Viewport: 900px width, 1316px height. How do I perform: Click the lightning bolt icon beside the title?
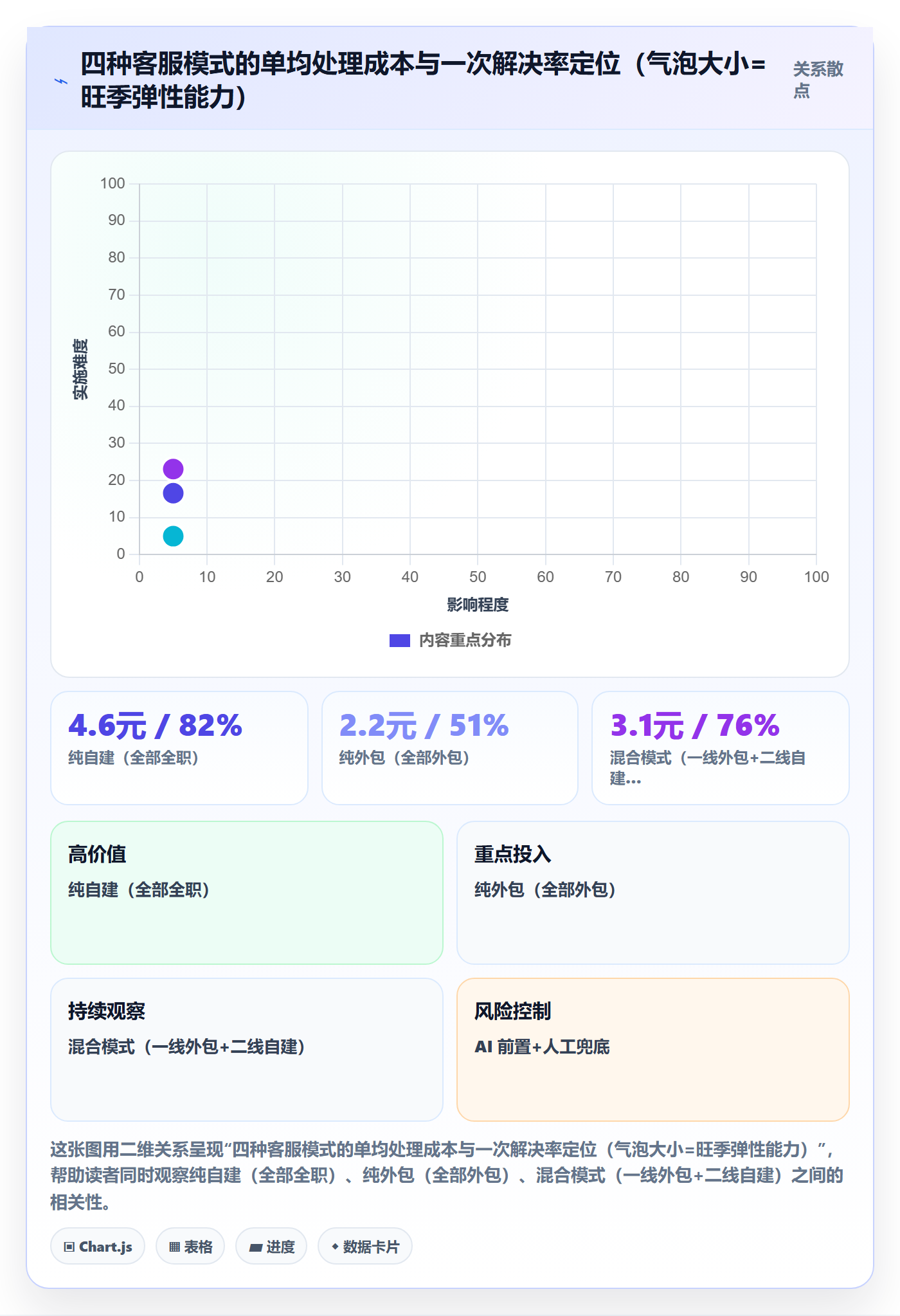[x=61, y=81]
